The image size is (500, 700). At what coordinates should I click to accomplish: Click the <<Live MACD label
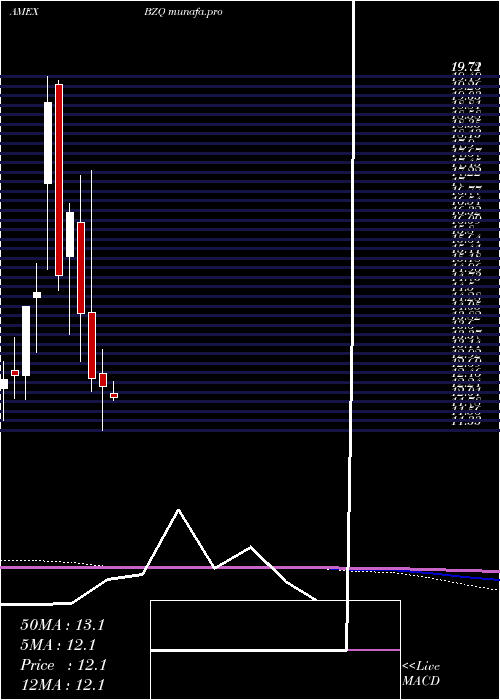click(421, 674)
